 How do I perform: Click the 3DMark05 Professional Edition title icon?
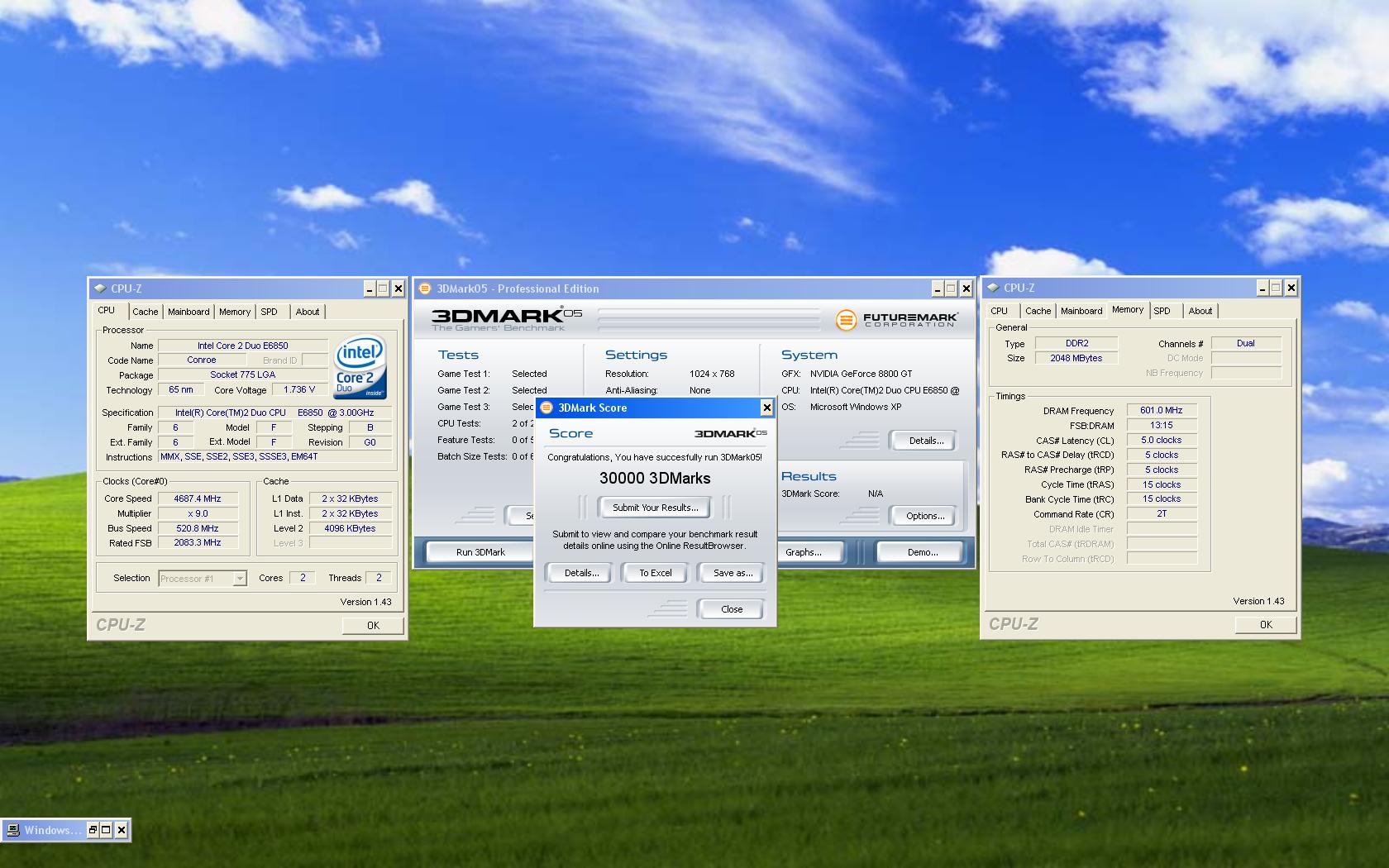point(425,289)
